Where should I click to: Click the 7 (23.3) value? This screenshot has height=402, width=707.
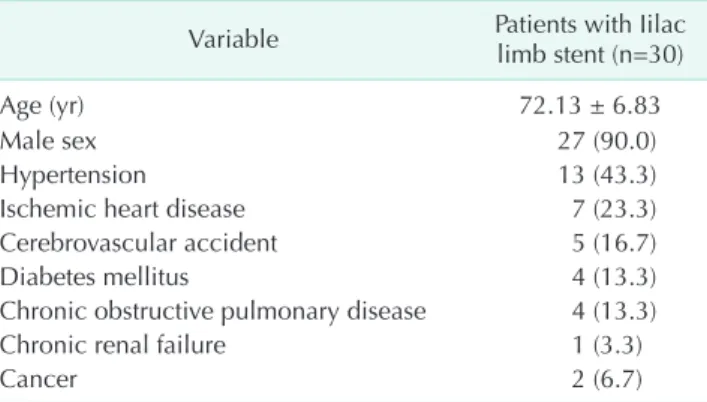tap(614, 209)
